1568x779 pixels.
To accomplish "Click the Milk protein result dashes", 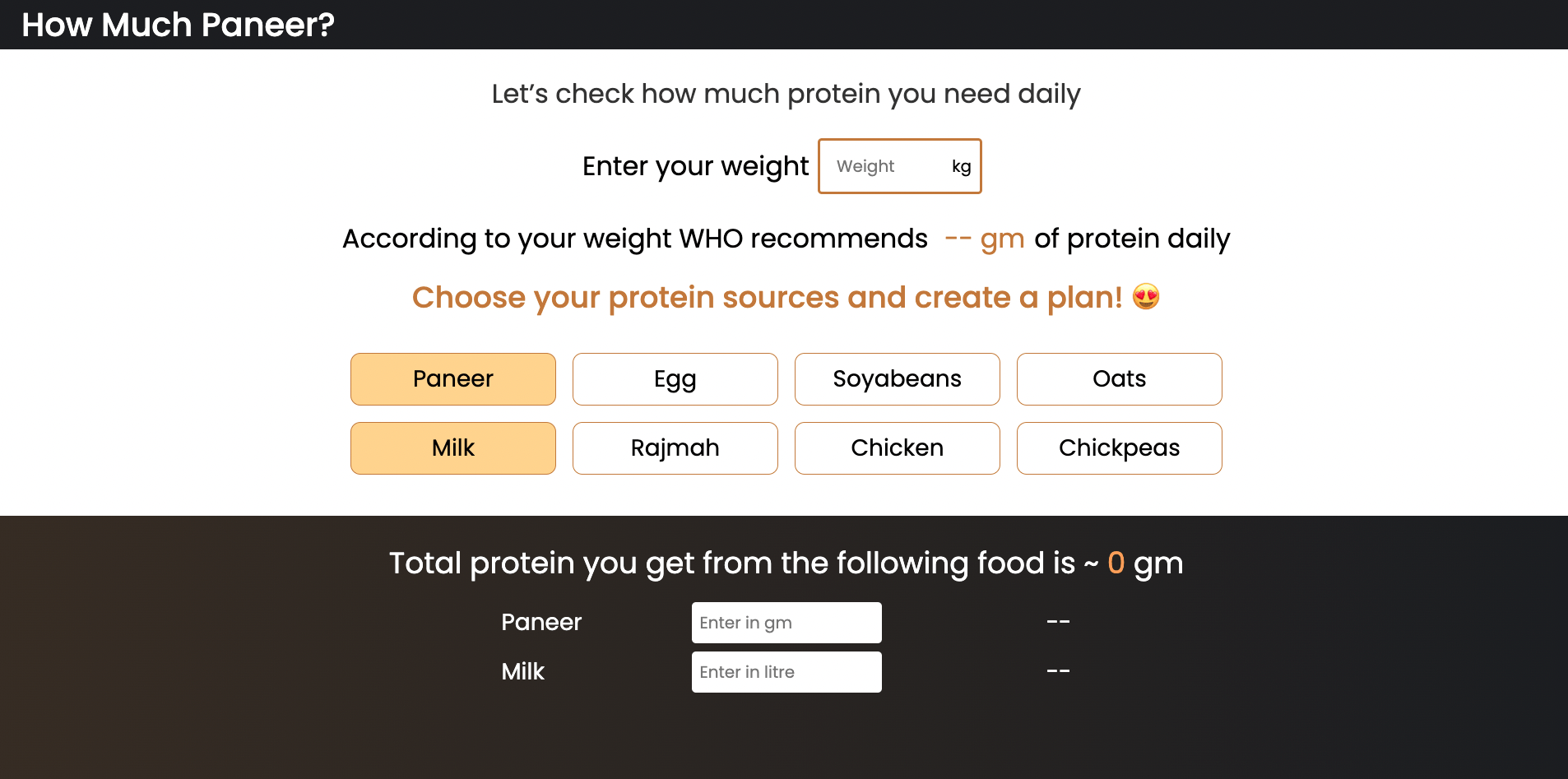I will point(1058,671).
